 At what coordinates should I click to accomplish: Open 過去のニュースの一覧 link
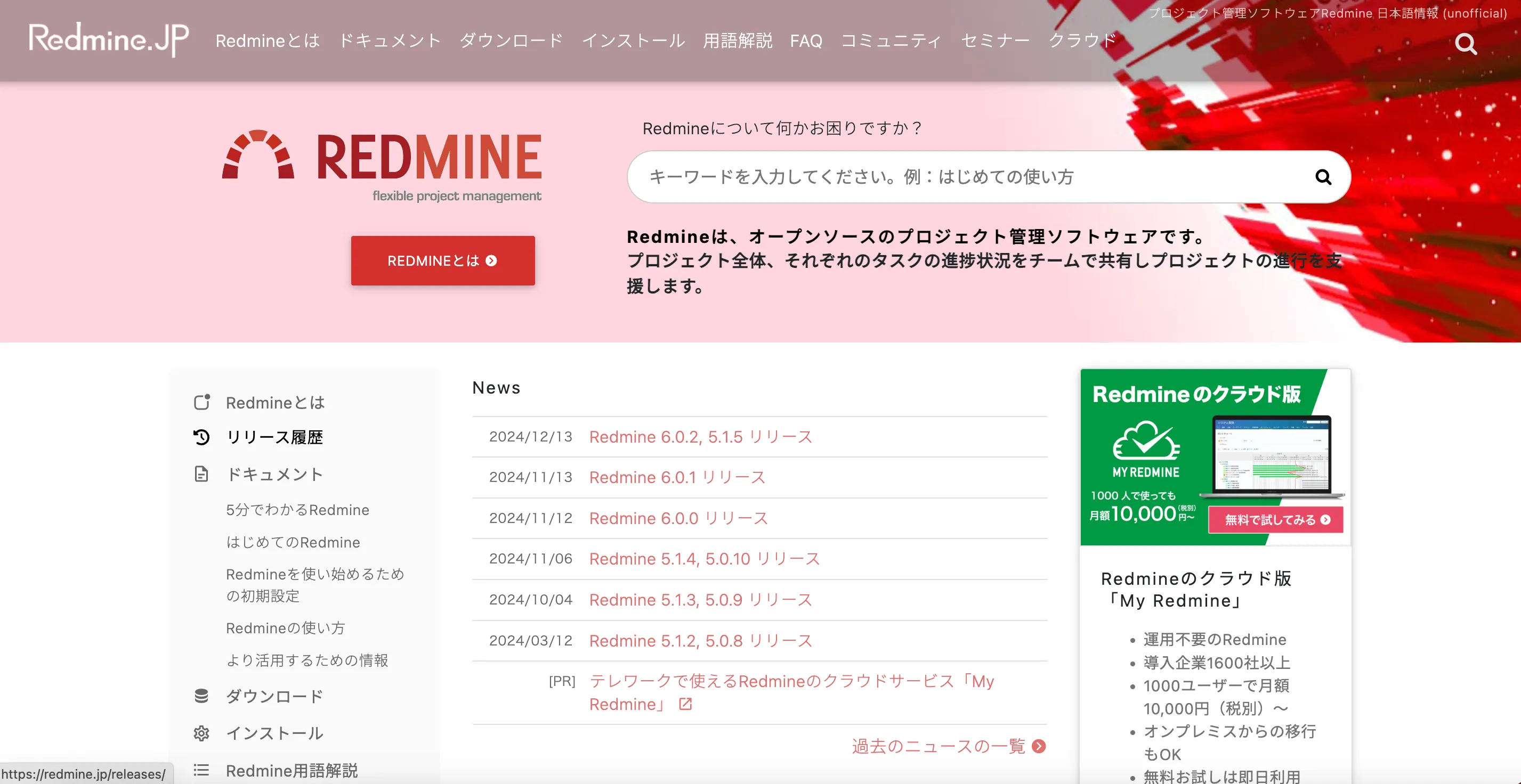pos(938,746)
